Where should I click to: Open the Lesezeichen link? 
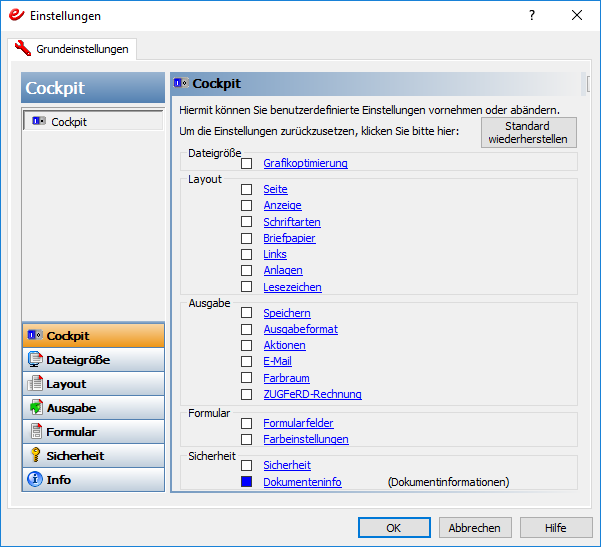[x=292, y=287]
